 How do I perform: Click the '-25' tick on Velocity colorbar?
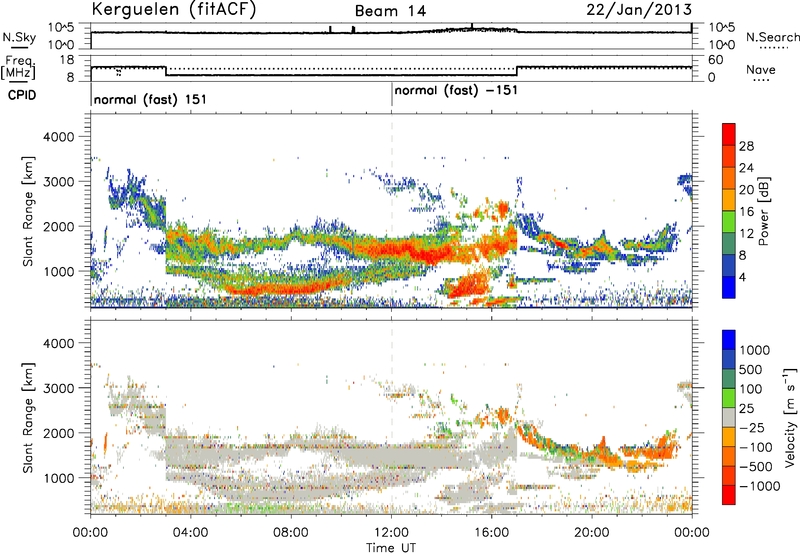click(x=752, y=427)
